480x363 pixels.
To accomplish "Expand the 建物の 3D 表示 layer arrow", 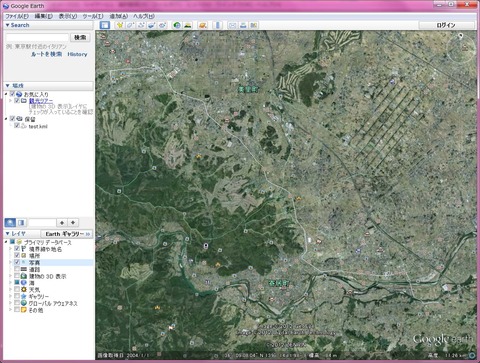I will pyautogui.click(x=10, y=276).
